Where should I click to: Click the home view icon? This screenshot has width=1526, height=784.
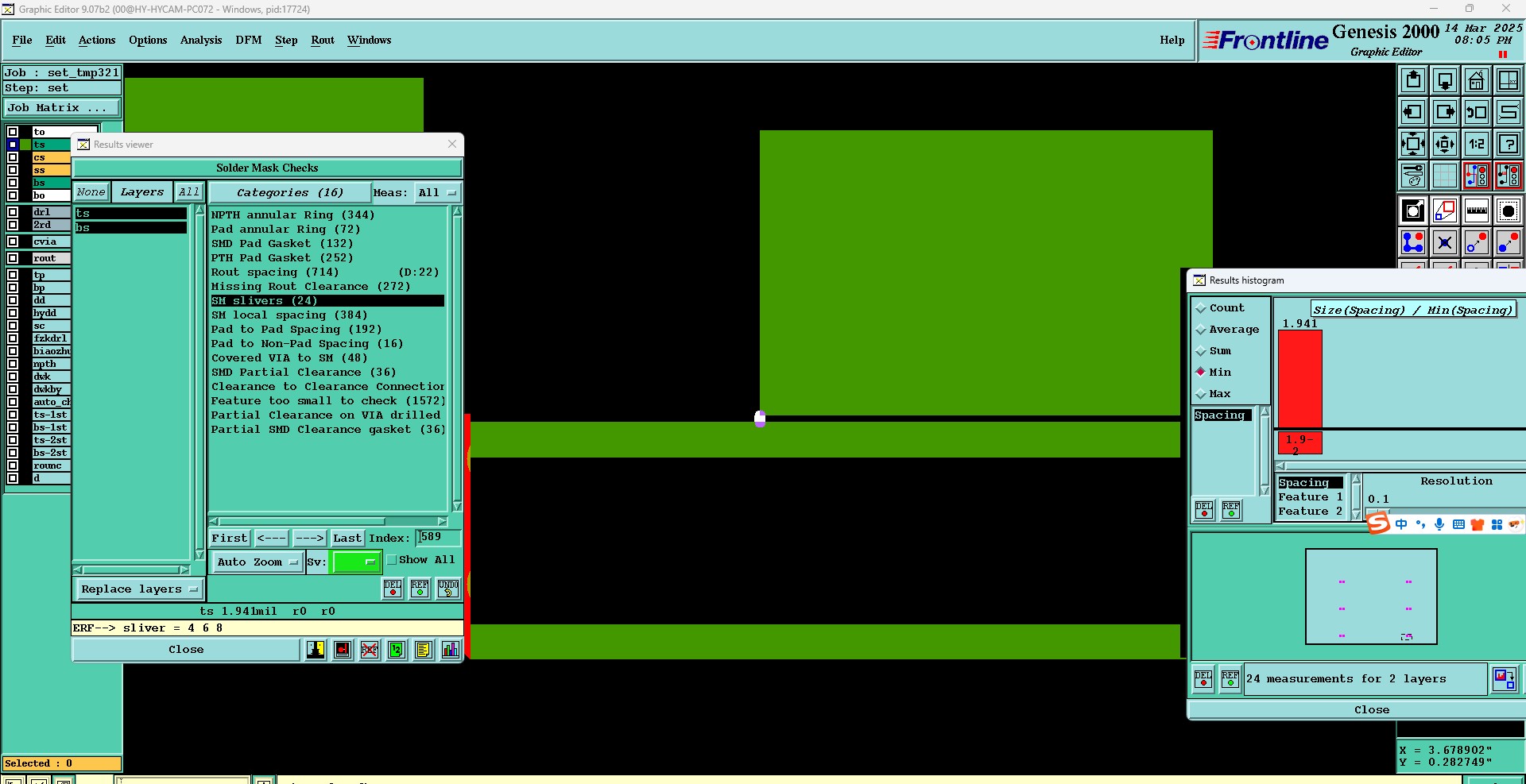coord(1477,80)
